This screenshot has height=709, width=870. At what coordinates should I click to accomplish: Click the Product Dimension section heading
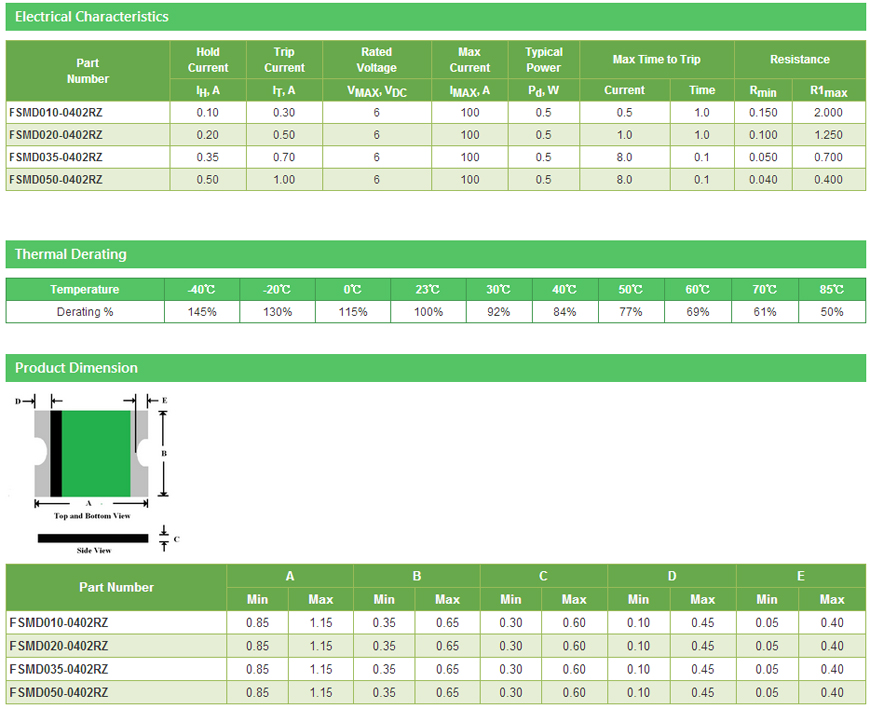click(76, 368)
